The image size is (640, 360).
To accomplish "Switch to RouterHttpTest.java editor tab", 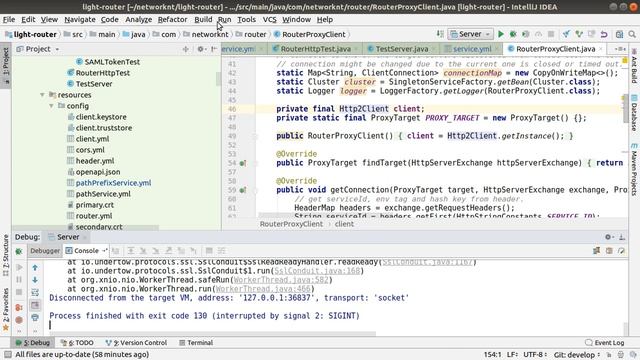I will tap(315, 49).
